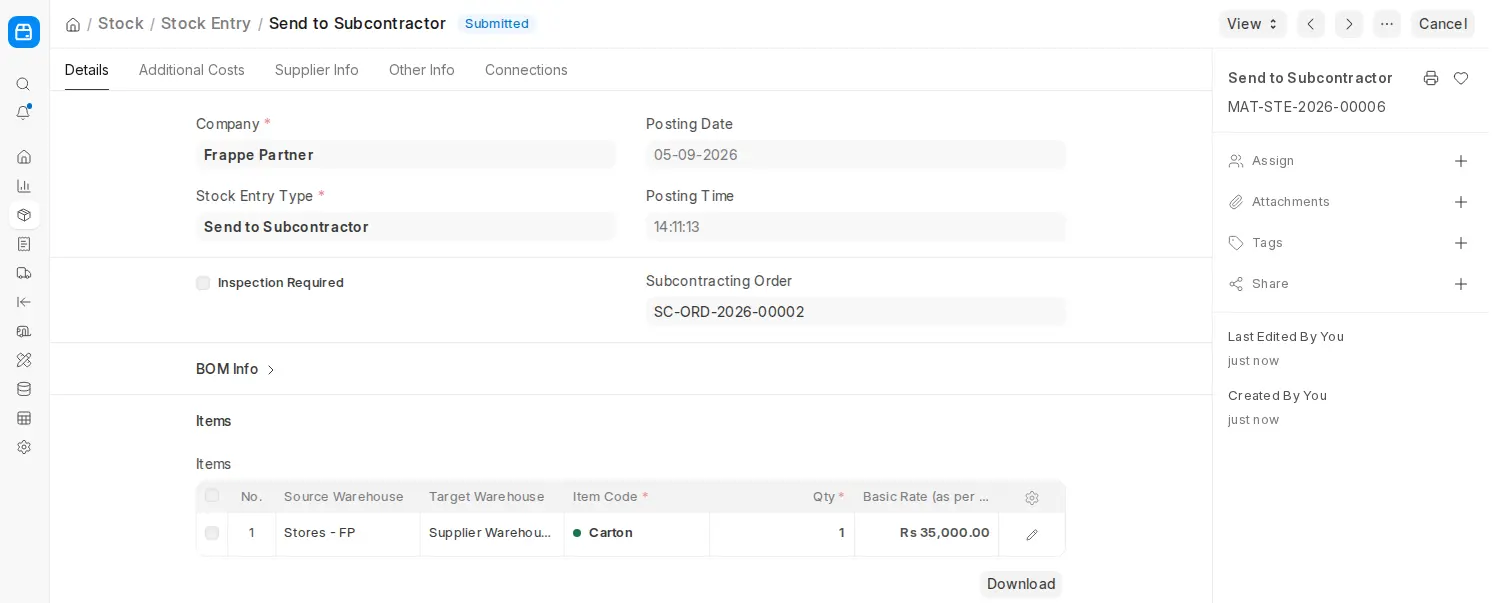
Task: Click the breadcrumb home icon
Action: [73, 24]
